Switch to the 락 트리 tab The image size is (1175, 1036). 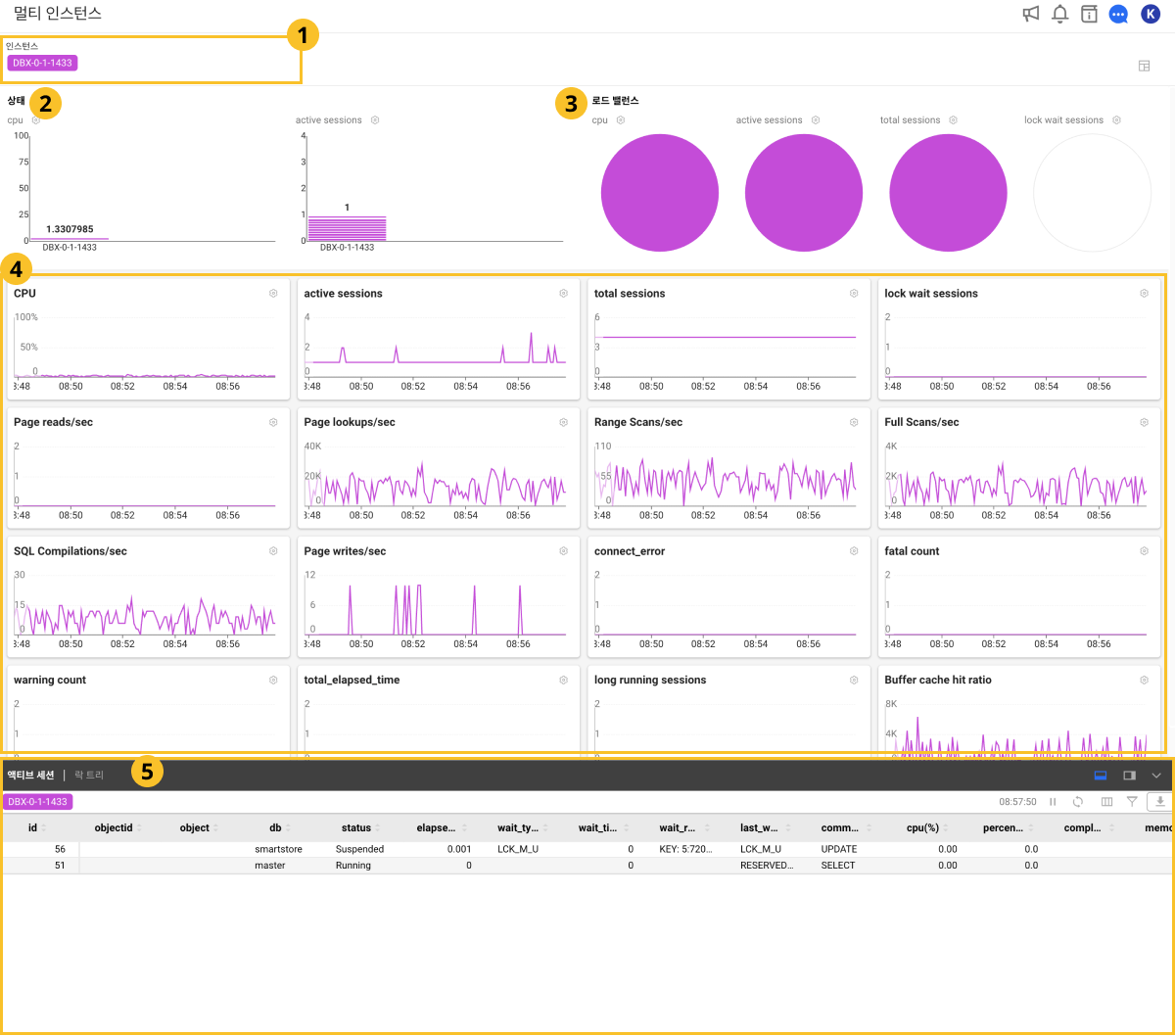pyautogui.click(x=89, y=775)
